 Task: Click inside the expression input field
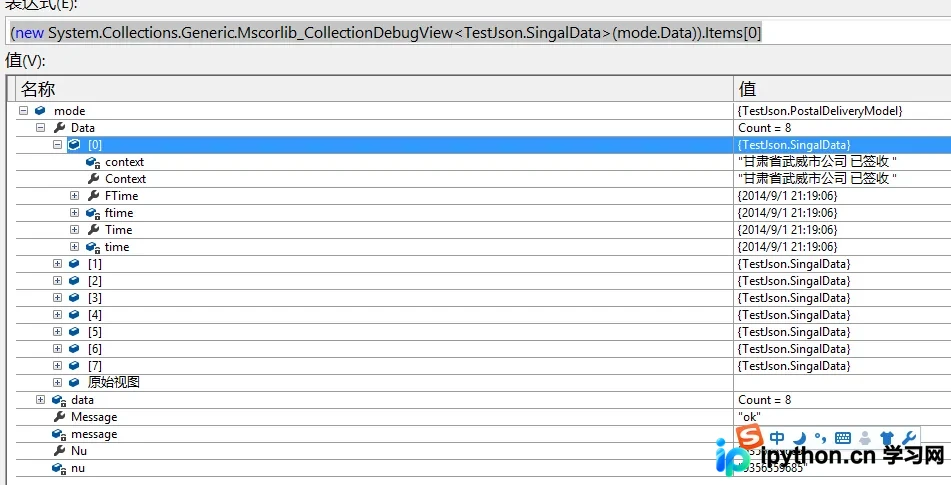(x=479, y=32)
